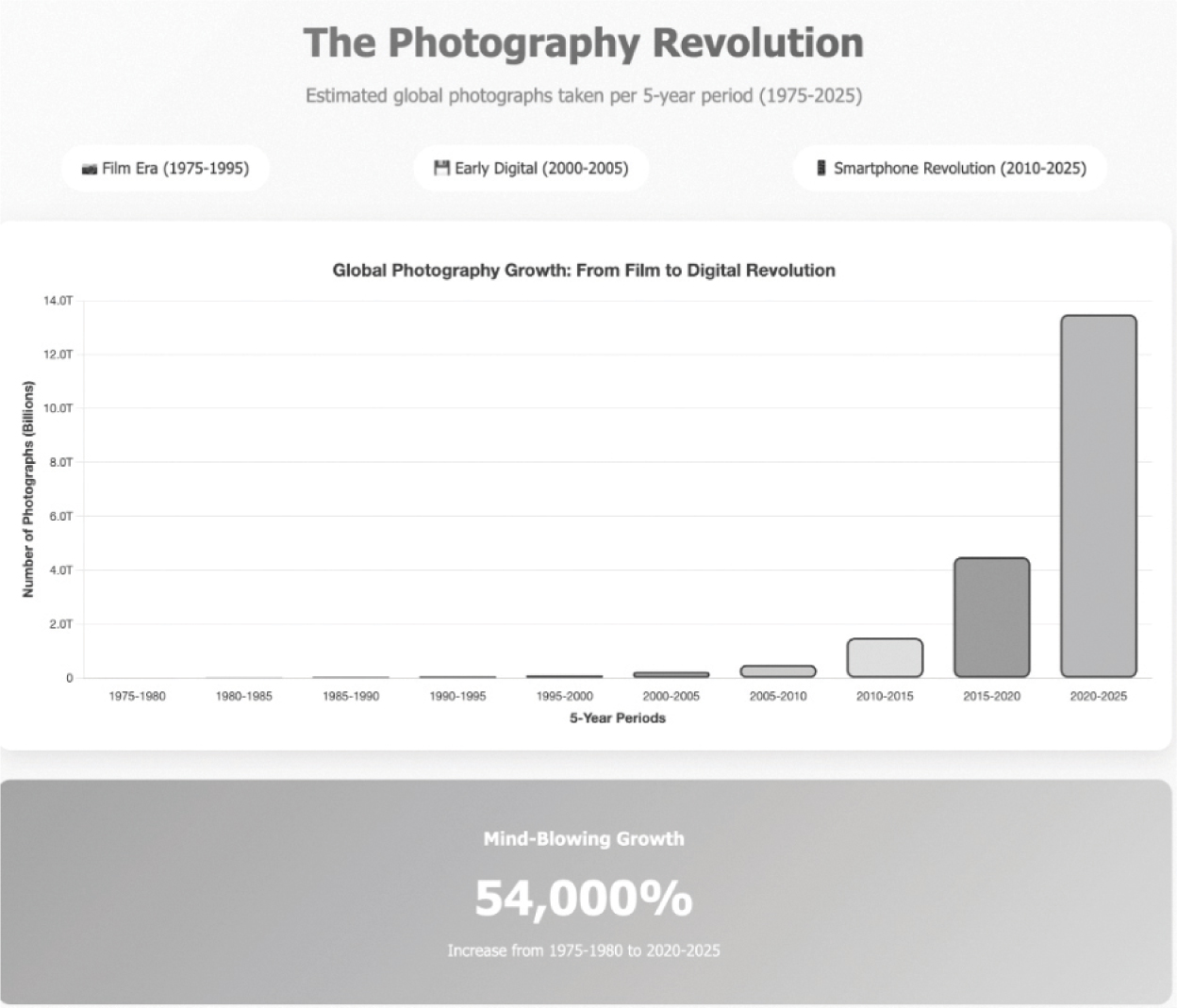Screen dimensions: 1177x1008
Task: Click the 2015-2020 bar in the chart
Action: tap(991, 618)
